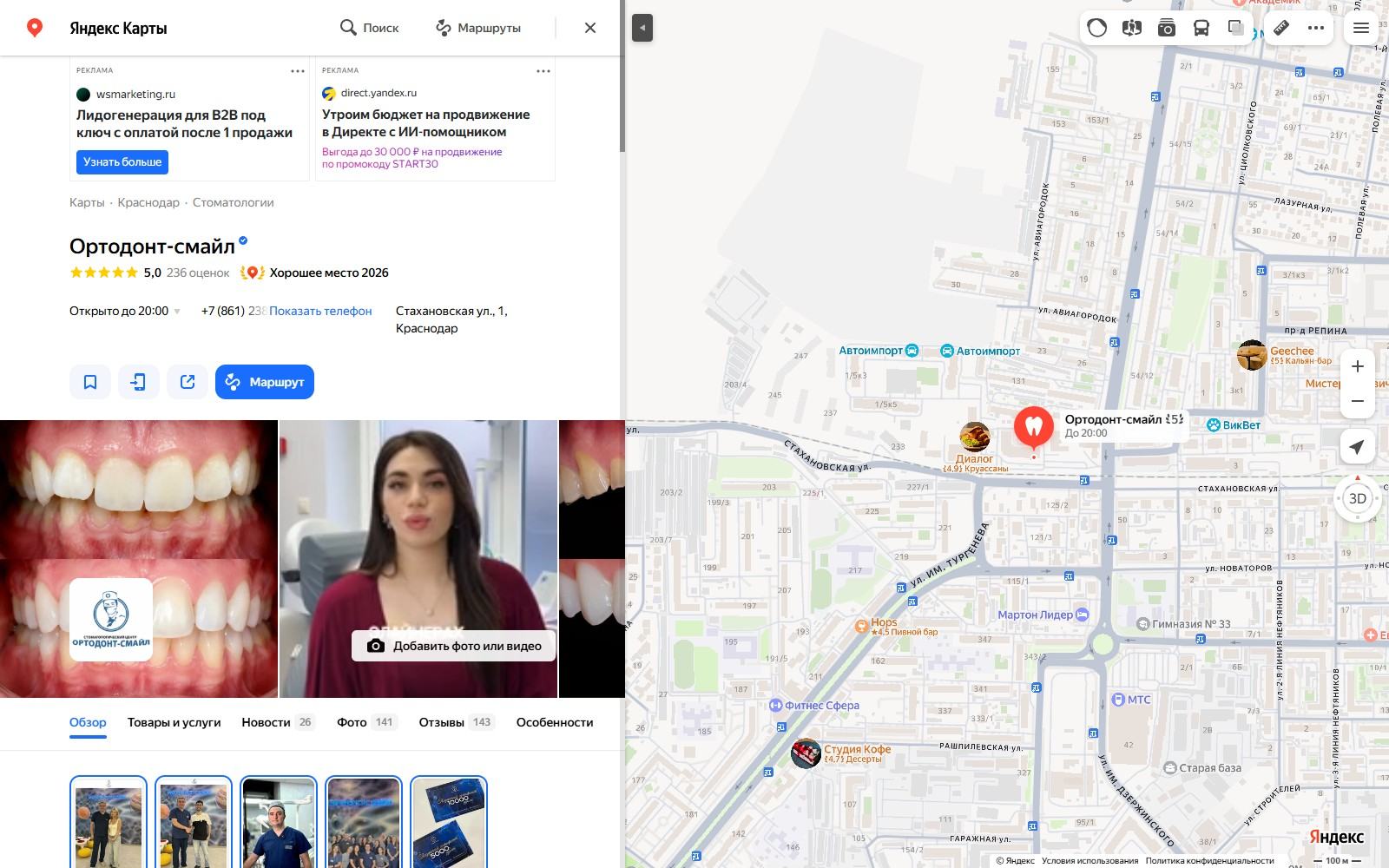Collapse the side panel with arrow button
The height and width of the screenshot is (868, 1389).
(642, 28)
